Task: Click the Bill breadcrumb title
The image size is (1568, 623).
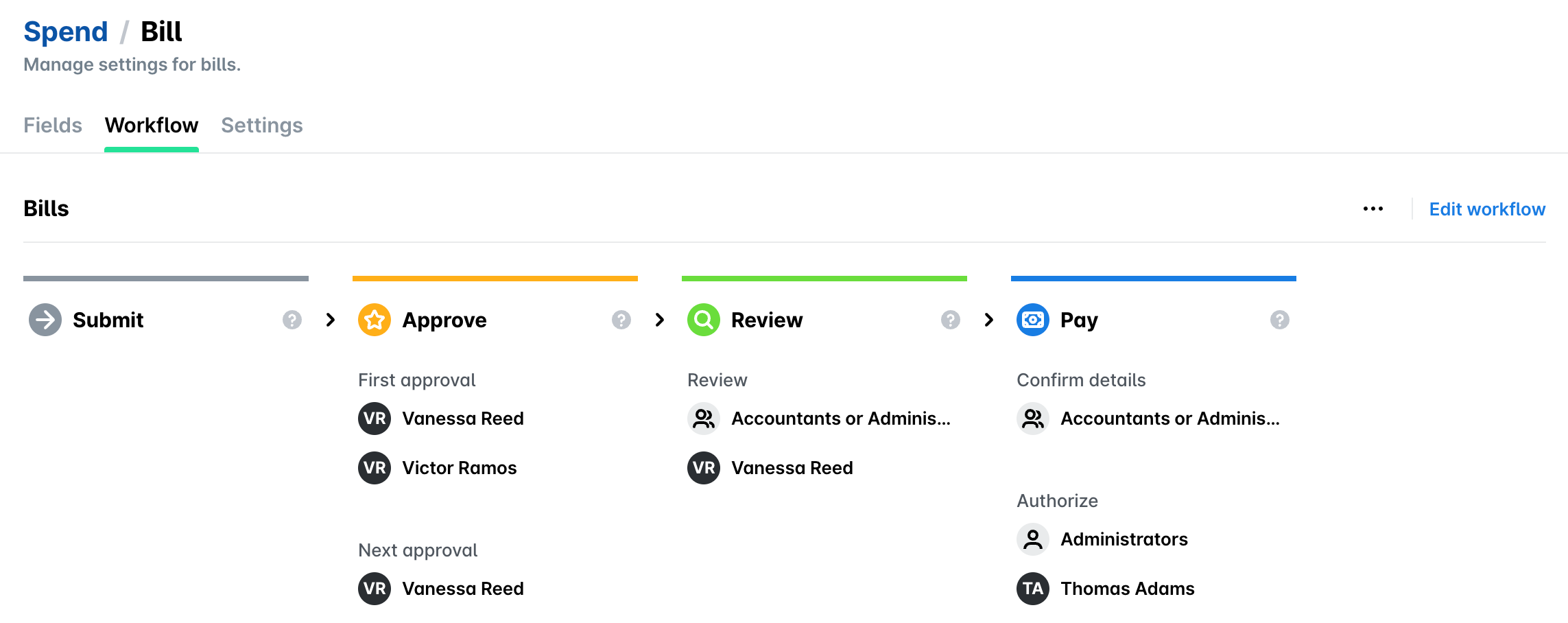Action: pyautogui.click(x=161, y=32)
